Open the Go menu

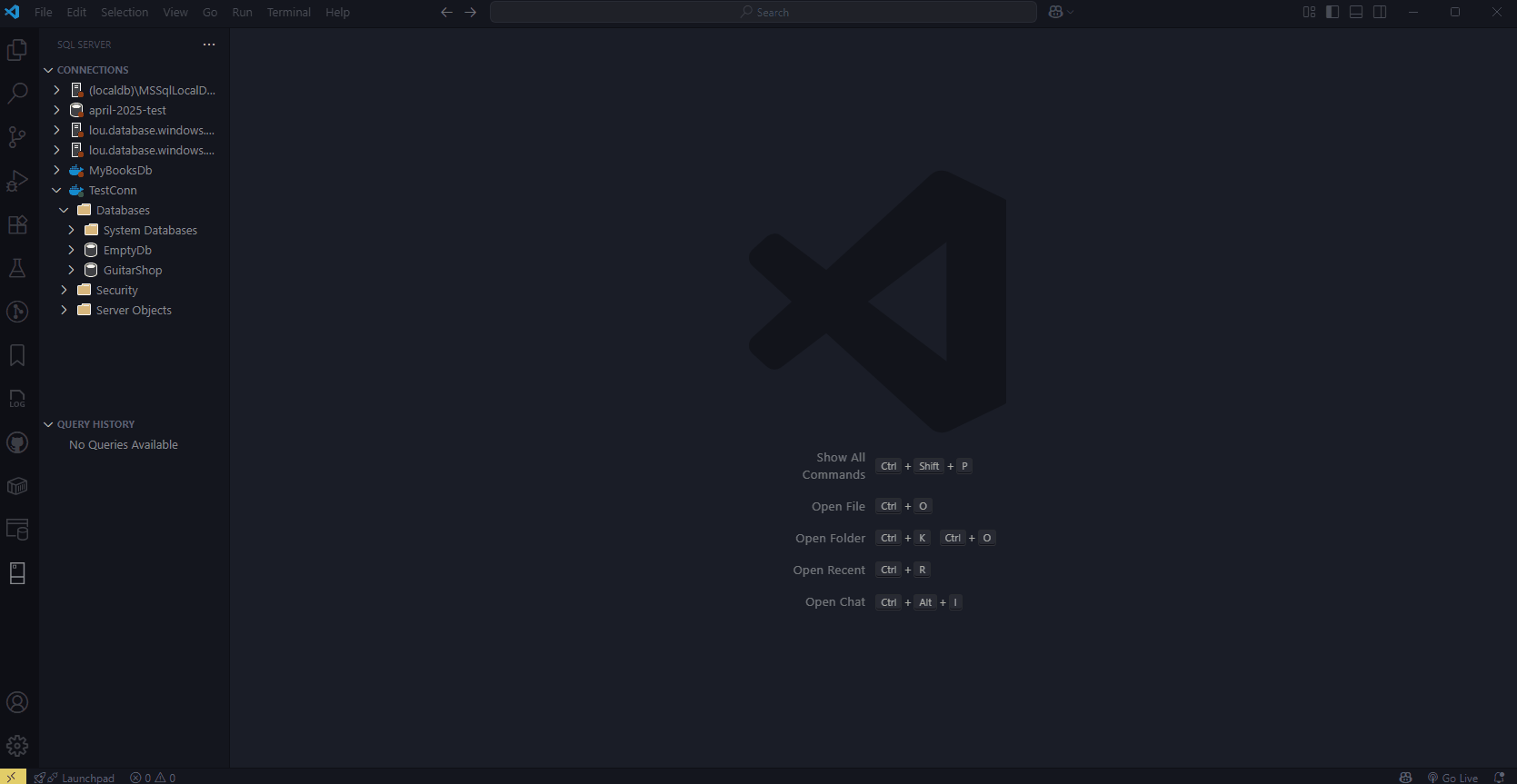point(210,12)
